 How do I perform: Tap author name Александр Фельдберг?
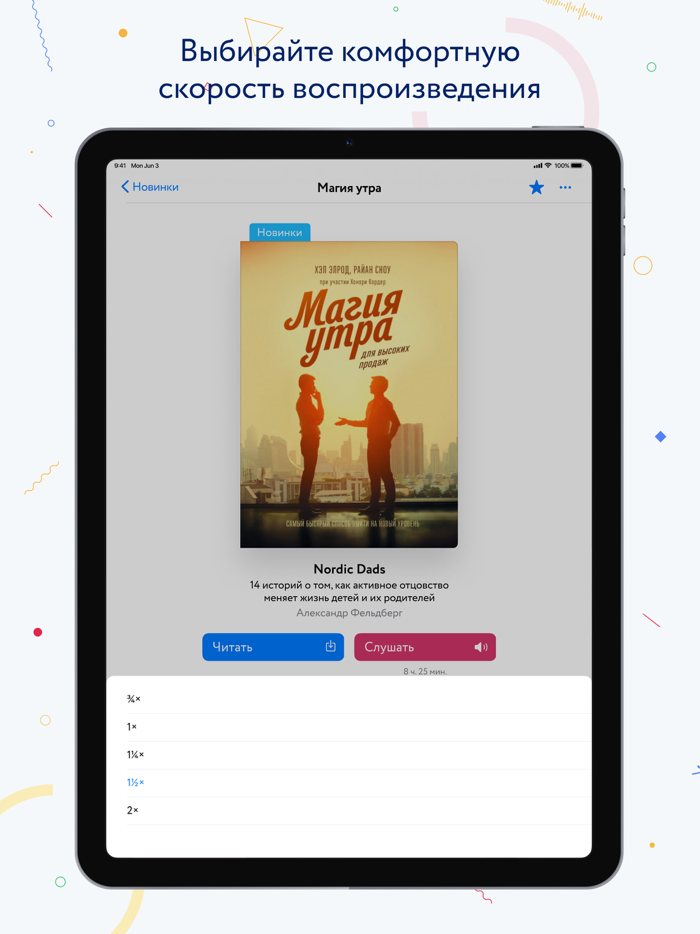[x=349, y=613]
